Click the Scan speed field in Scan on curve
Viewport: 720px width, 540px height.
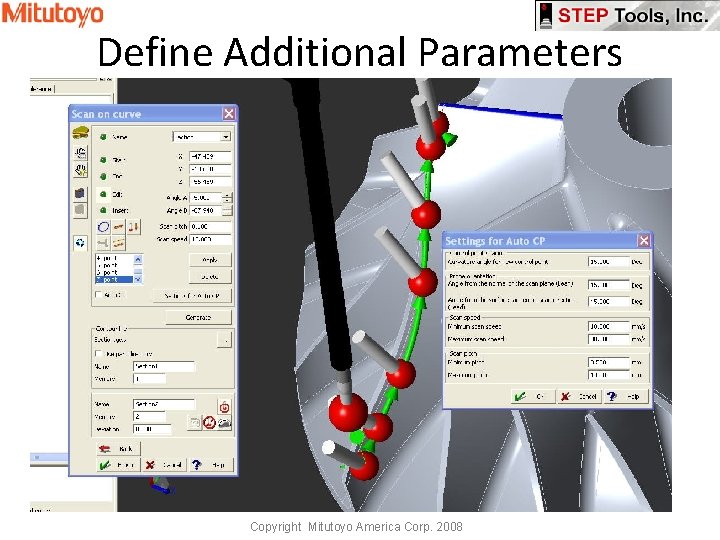pyautogui.click(x=210, y=239)
